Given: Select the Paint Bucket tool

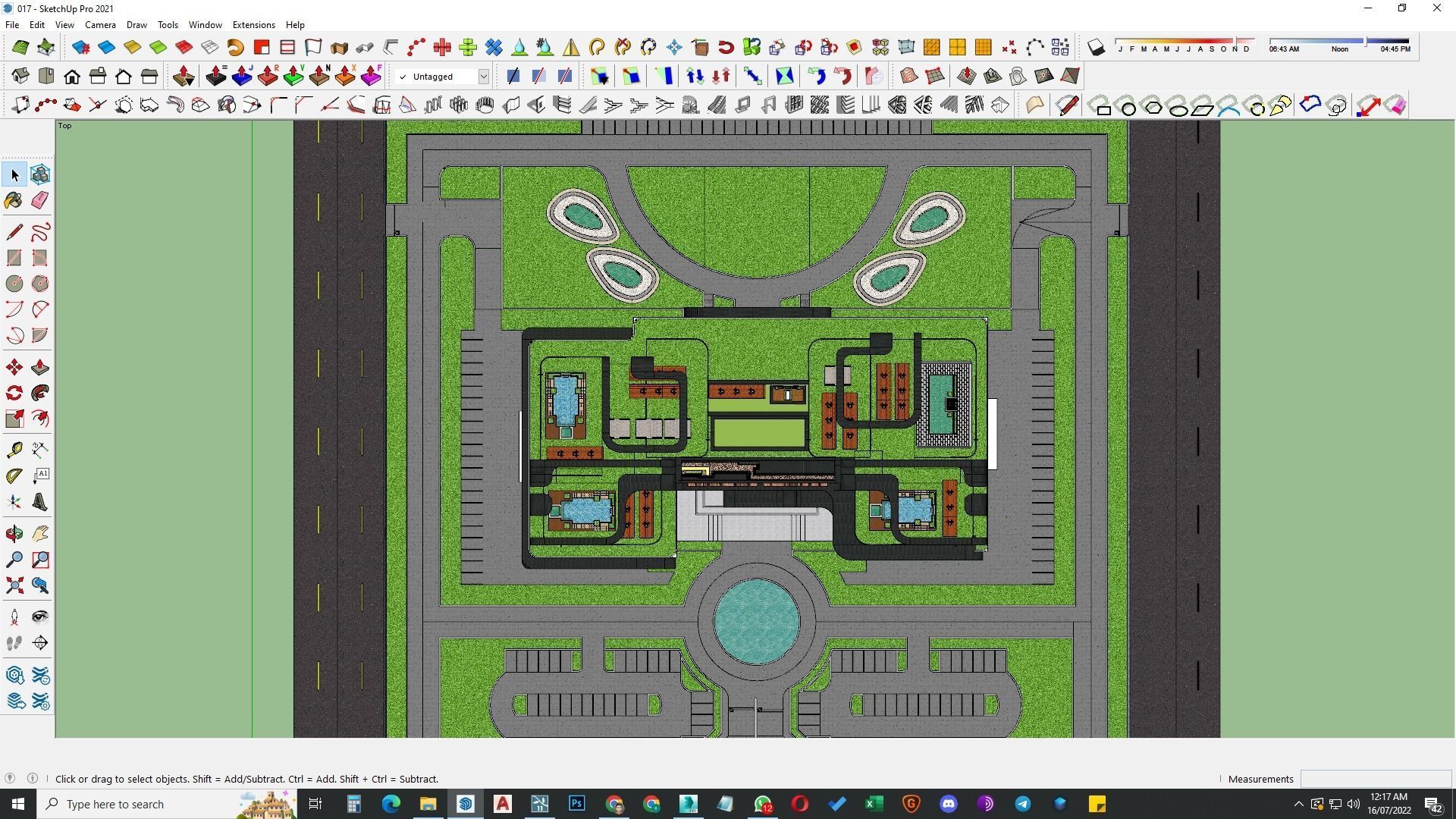Looking at the screenshot, I should pyautogui.click(x=14, y=200).
